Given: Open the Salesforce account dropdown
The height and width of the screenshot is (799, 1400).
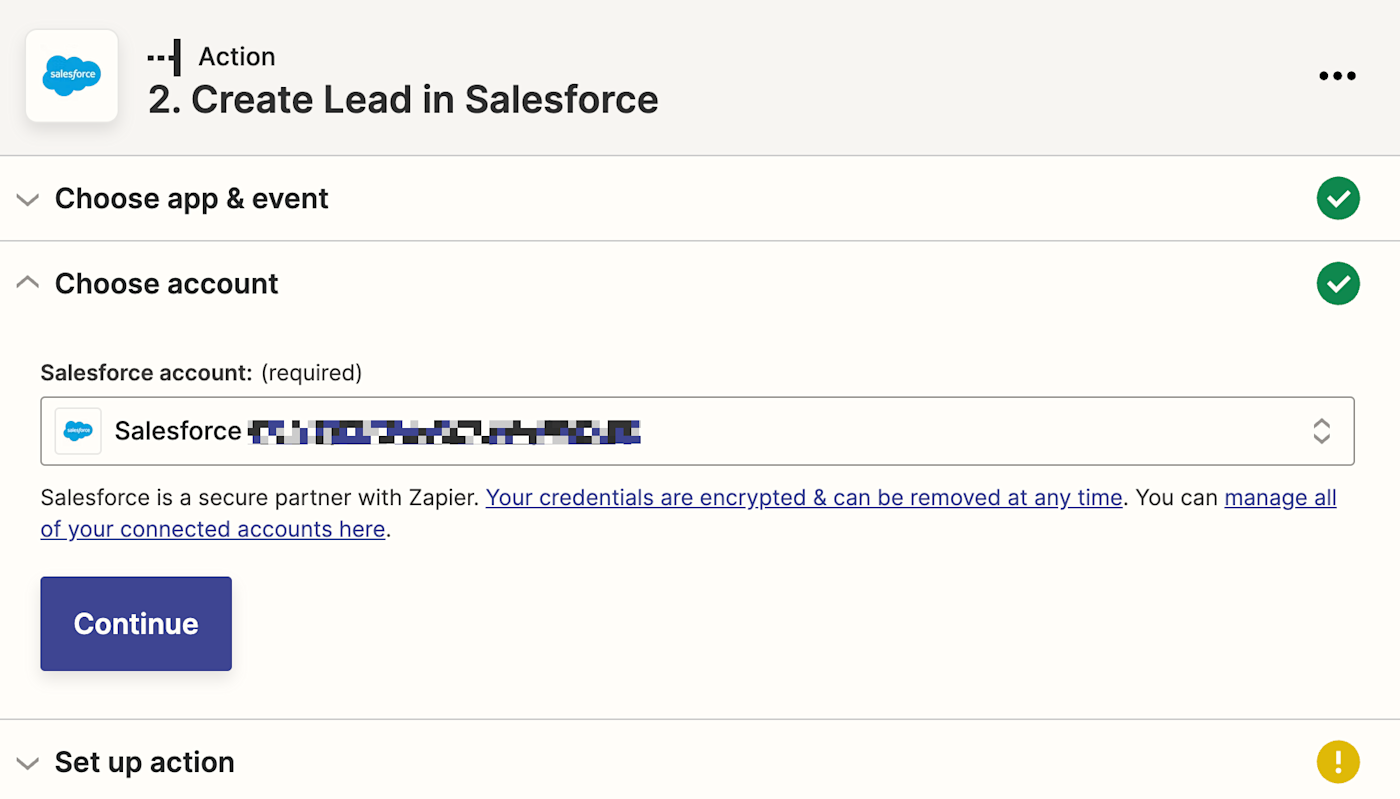Looking at the screenshot, I should (697, 431).
